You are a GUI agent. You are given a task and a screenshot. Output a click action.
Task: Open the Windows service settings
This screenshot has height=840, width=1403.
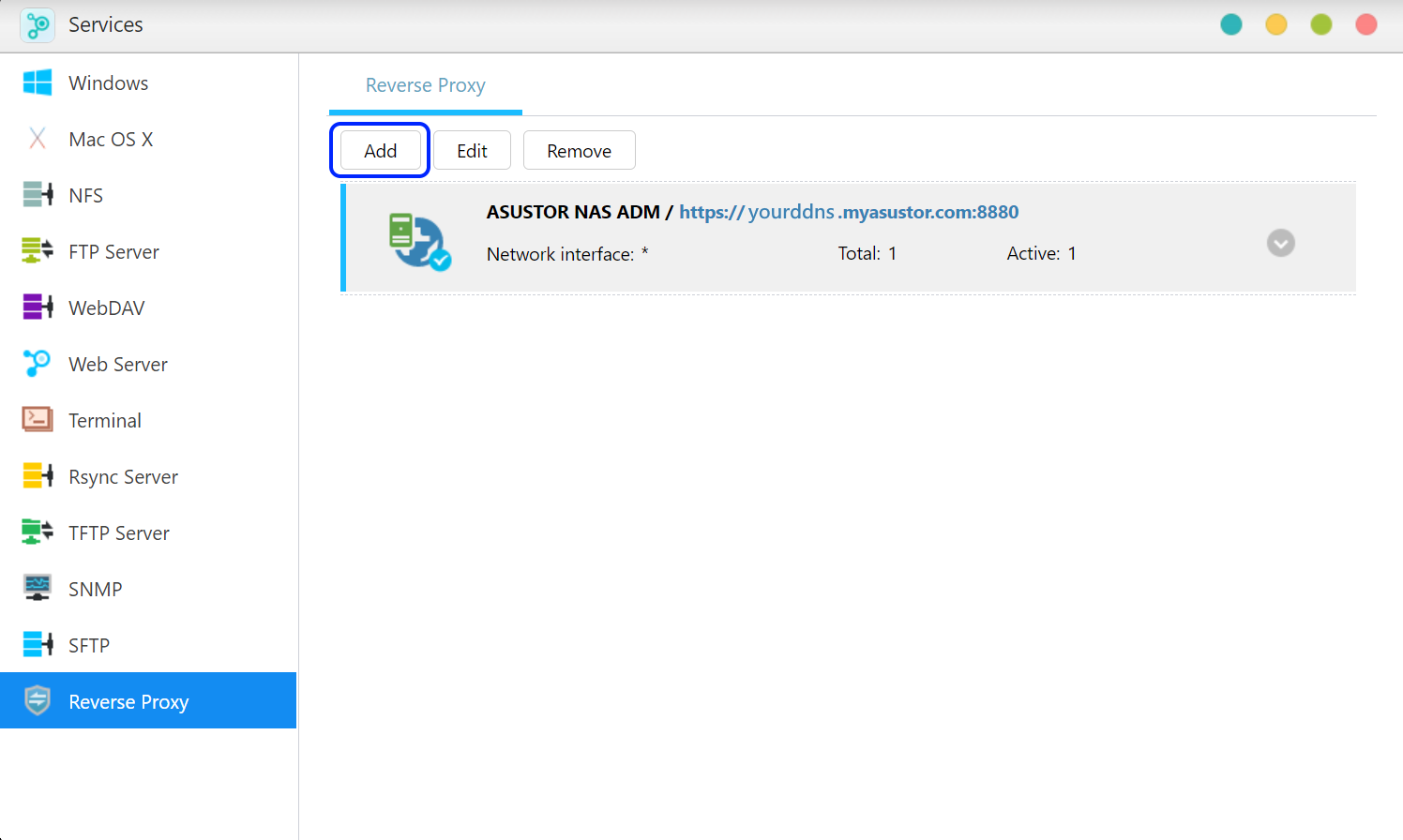click(148, 82)
